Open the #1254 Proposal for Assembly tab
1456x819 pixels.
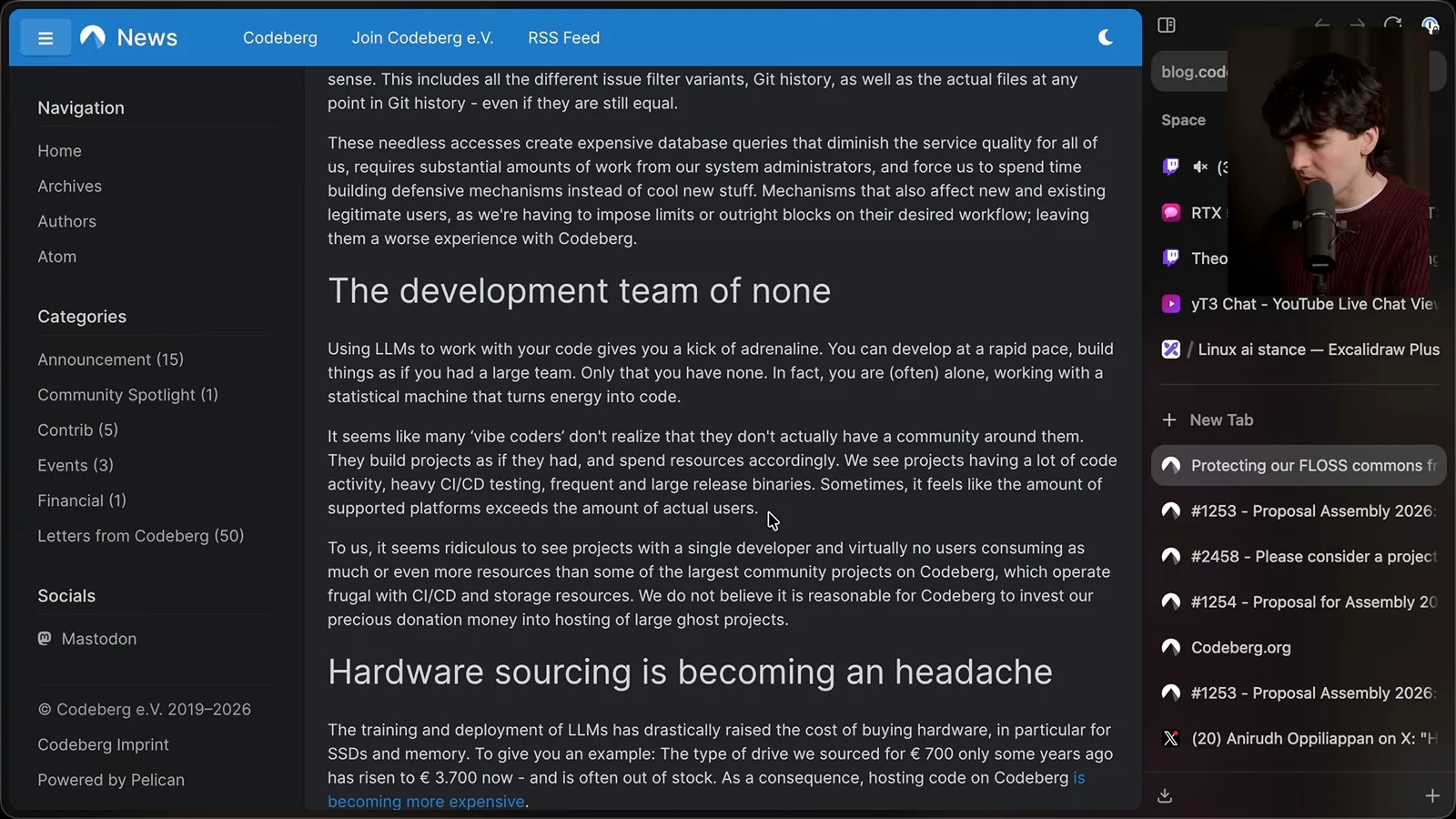click(x=1299, y=602)
